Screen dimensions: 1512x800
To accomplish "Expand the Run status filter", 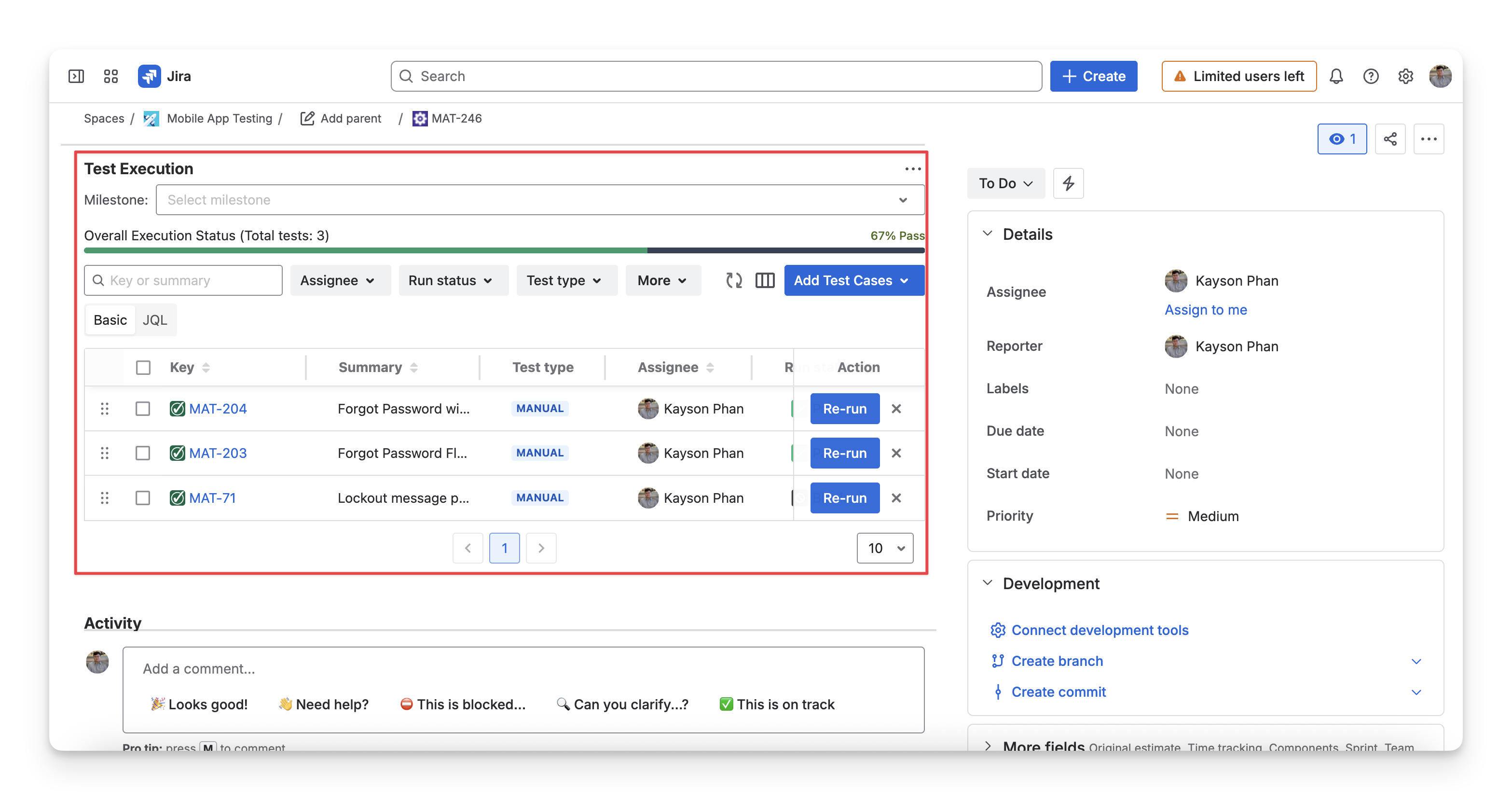I will (x=450, y=280).
